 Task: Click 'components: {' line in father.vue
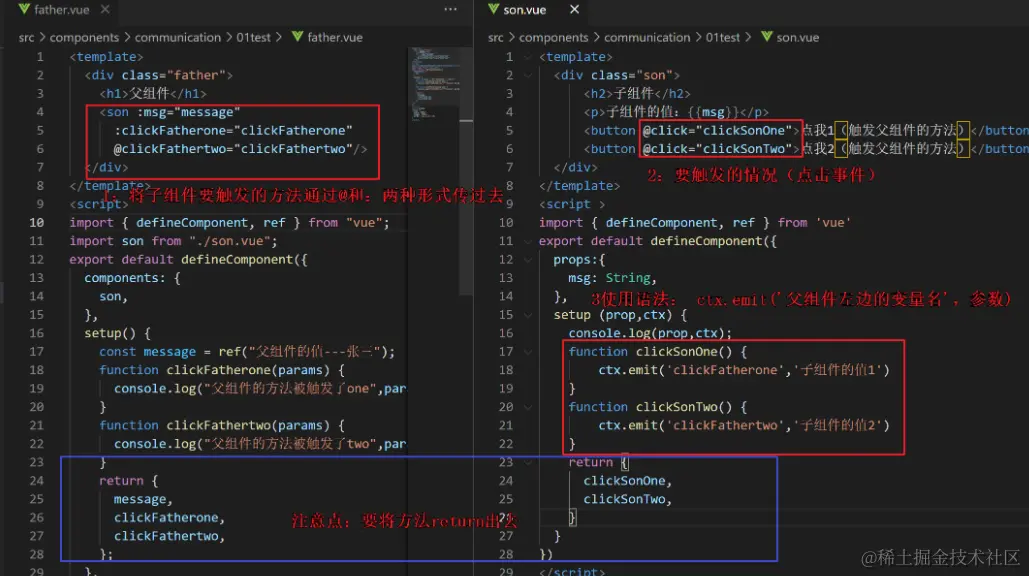[132, 278]
